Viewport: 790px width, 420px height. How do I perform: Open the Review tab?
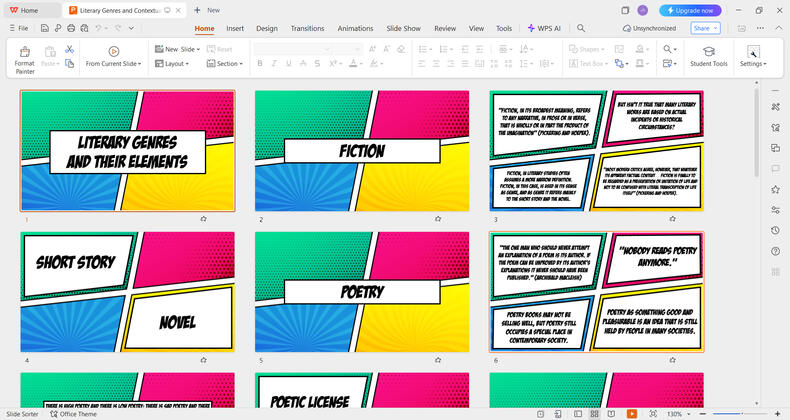[x=445, y=28]
